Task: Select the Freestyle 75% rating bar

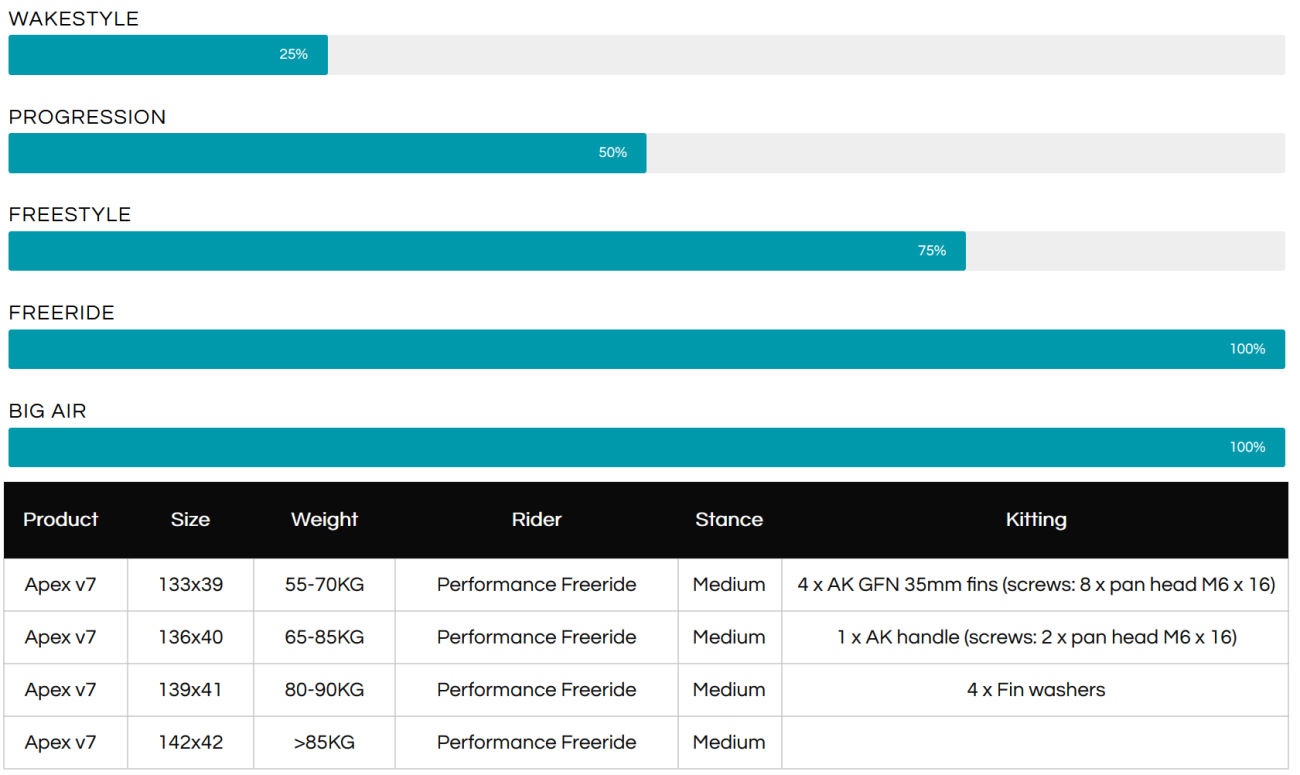Action: (487, 251)
